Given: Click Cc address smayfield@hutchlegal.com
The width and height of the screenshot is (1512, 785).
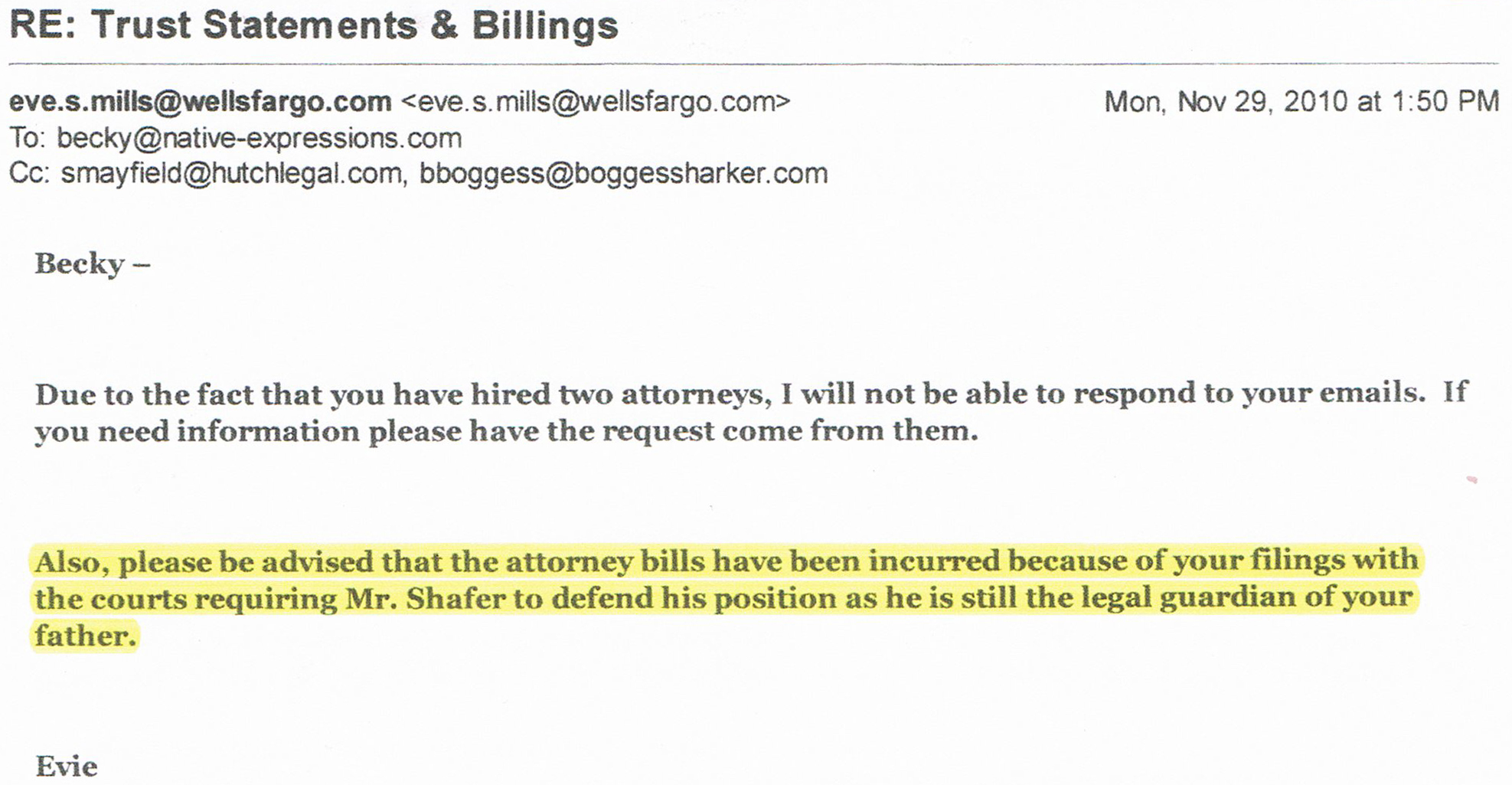Looking at the screenshot, I should (232, 174).
